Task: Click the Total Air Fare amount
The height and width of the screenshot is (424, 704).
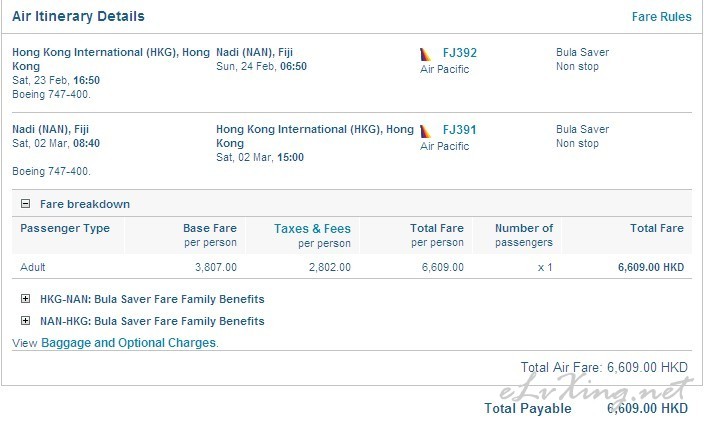Action: click(x=647, y=367)
